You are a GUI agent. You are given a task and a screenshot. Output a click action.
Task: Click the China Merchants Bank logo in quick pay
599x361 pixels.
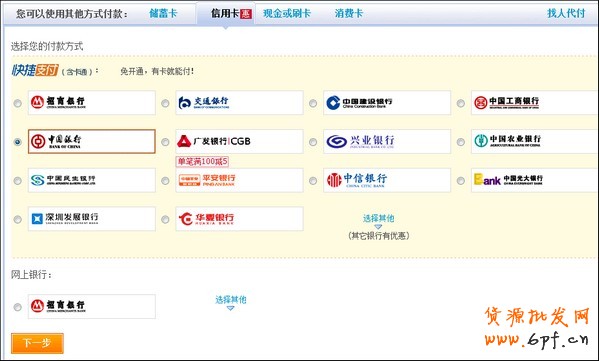(92, 102)
